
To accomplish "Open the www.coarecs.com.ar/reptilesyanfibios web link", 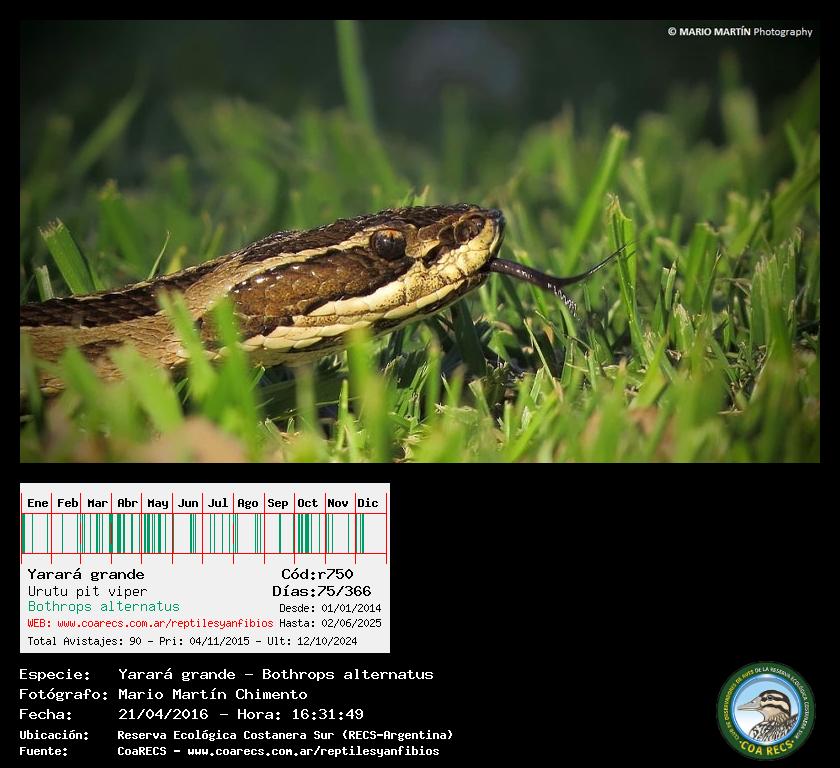I will 165,623.
